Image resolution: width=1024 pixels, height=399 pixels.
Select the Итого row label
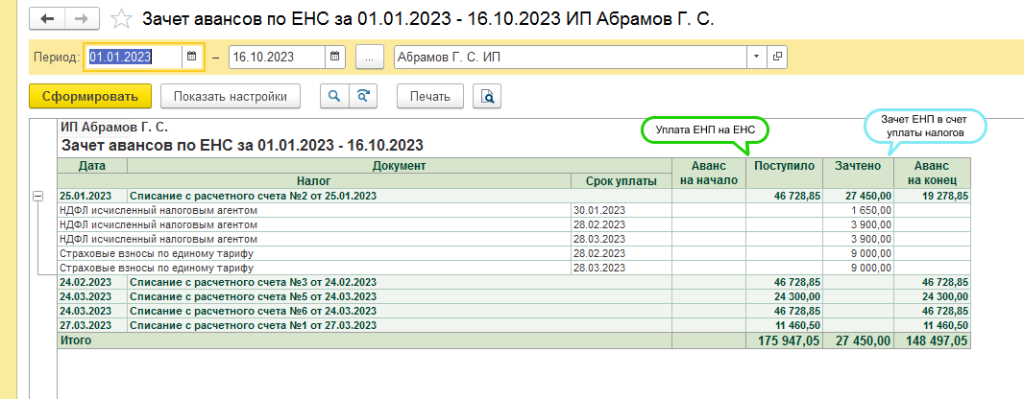coord(76,340)
